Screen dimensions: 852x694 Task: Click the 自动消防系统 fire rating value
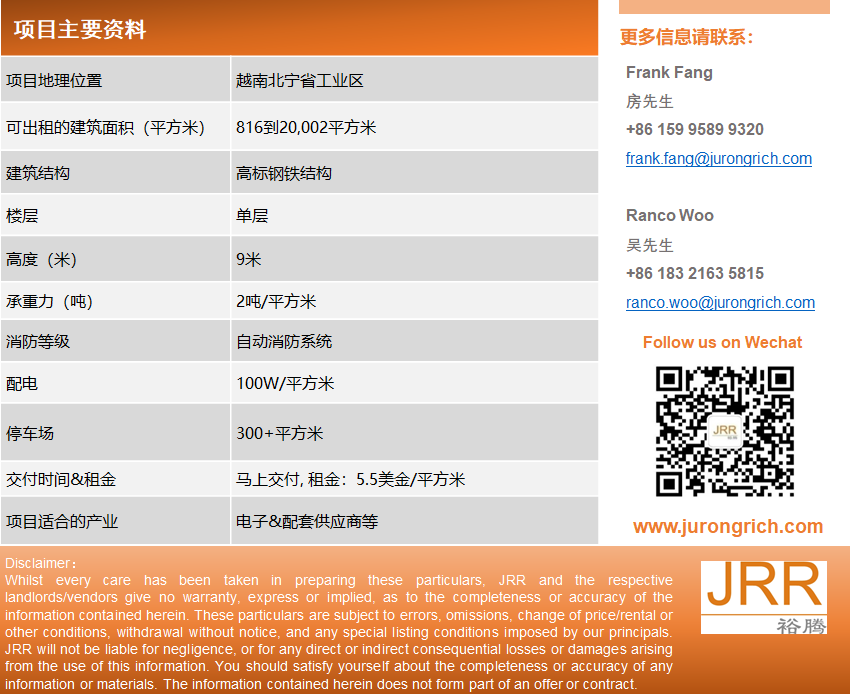pyautogui.click(x=284, y=341)
